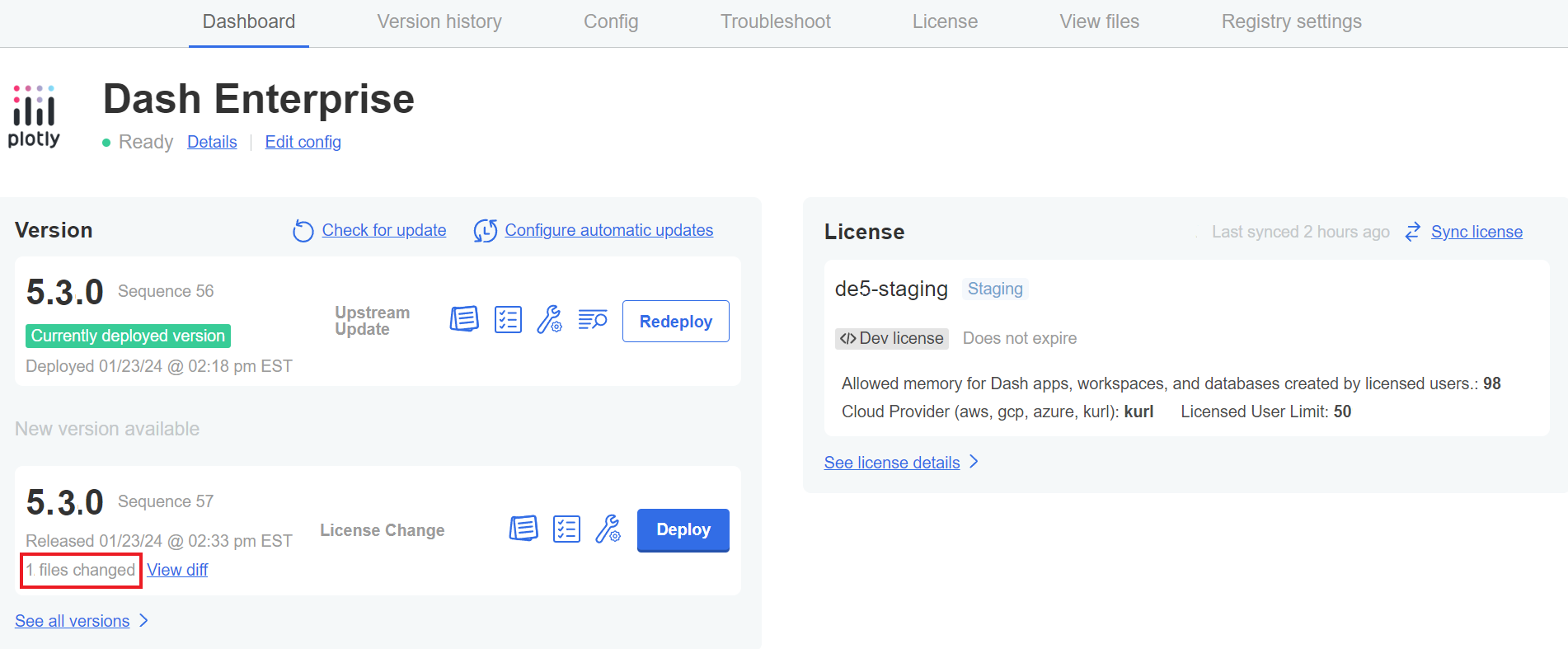Open Configure automatic updates link
This screenshot has height=649, width=1568.
(x=608, y=230)
